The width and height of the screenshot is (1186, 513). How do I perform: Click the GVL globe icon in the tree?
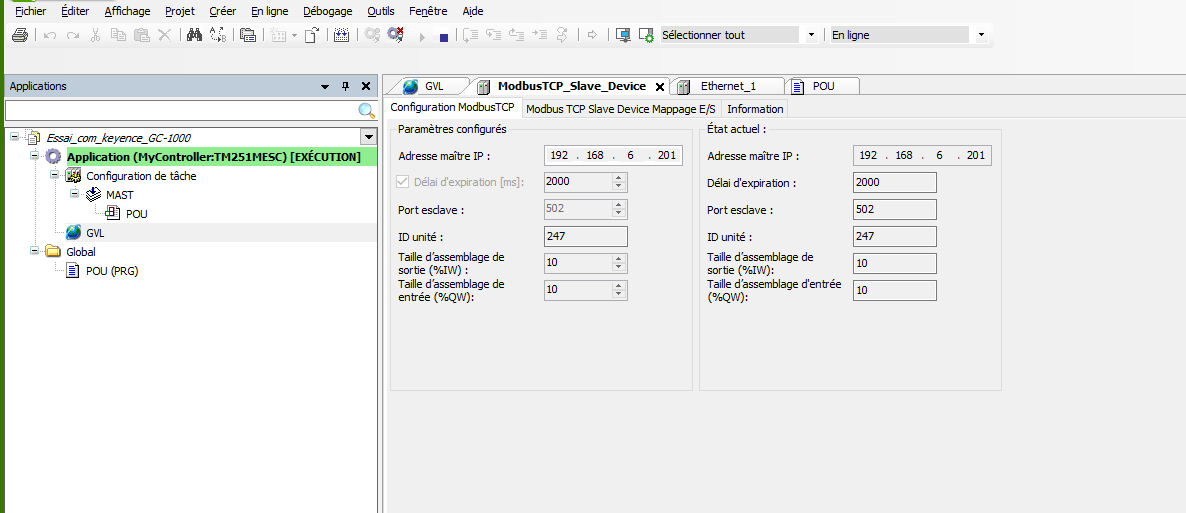(x=73, y=232)
